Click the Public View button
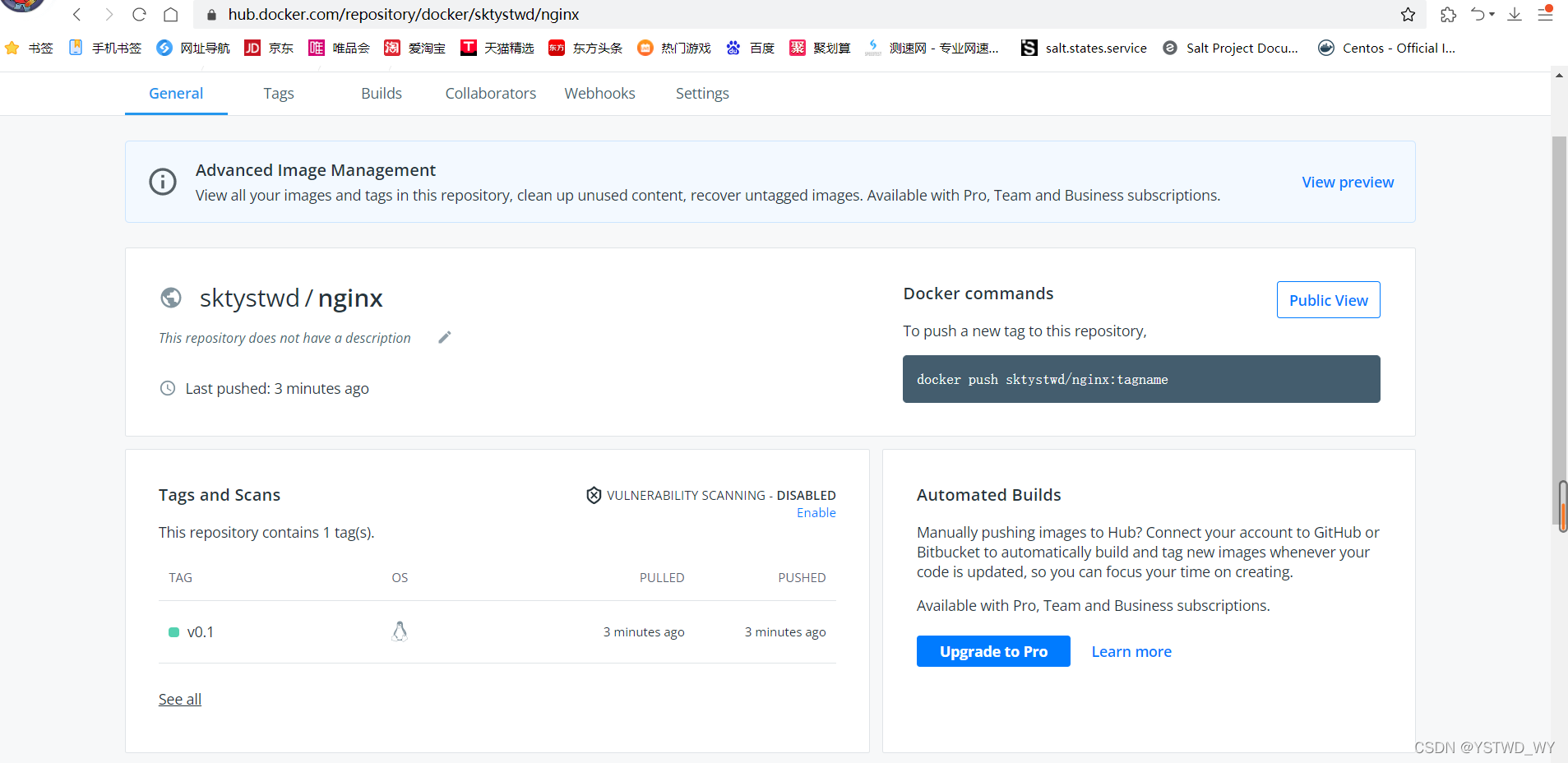 [x=1329, y=300]
